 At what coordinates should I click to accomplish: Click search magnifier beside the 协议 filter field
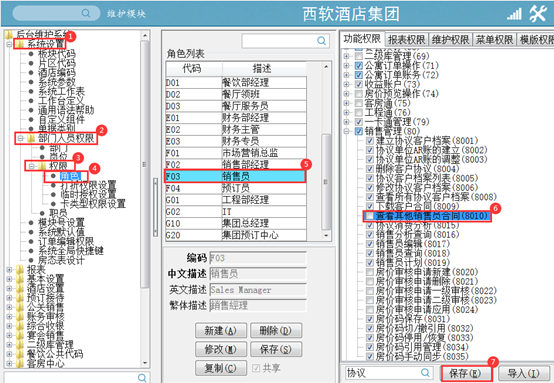[425, 372]
